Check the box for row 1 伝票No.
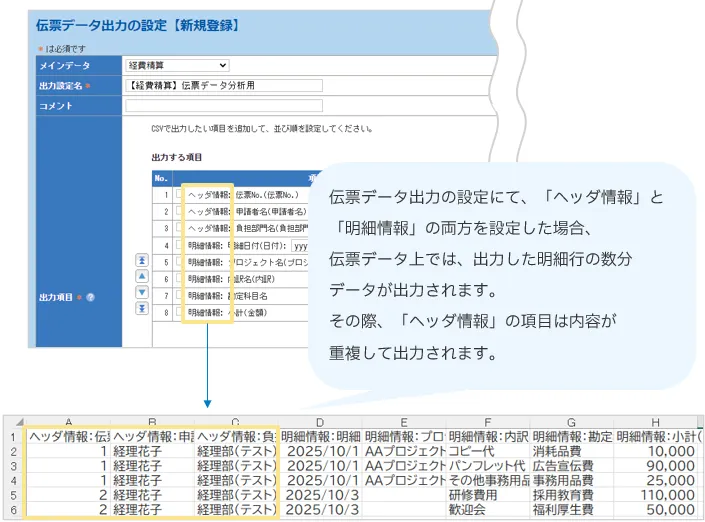This screenshot has height=522, width=705. point(179,195)
